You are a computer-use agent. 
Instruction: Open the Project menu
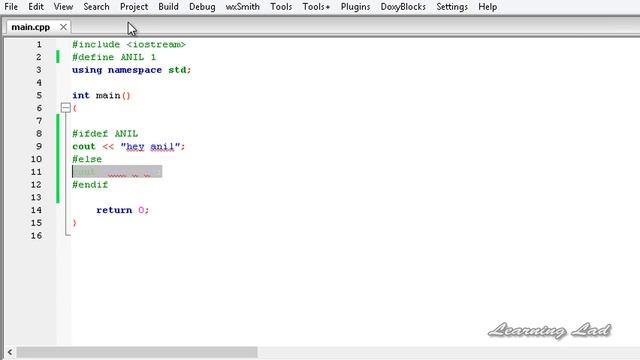(x=134, y=7)
